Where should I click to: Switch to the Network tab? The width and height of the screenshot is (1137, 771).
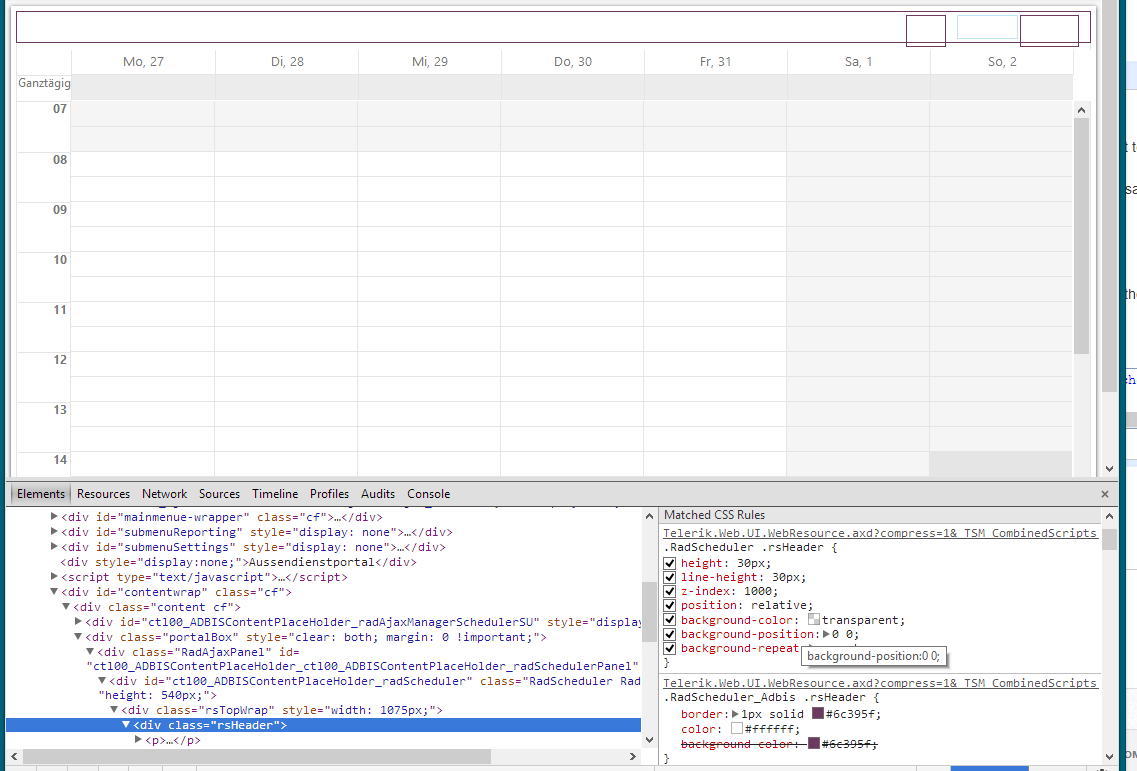(164, 494)
